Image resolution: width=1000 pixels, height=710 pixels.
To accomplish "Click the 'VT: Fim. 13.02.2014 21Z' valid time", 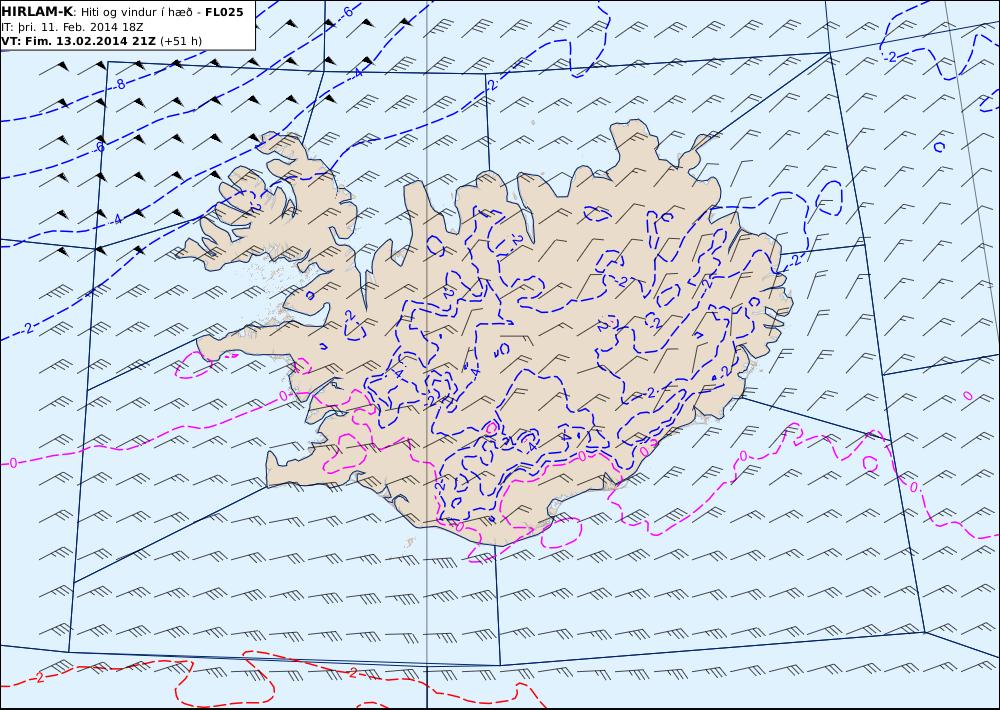I will tap(78, 41).
